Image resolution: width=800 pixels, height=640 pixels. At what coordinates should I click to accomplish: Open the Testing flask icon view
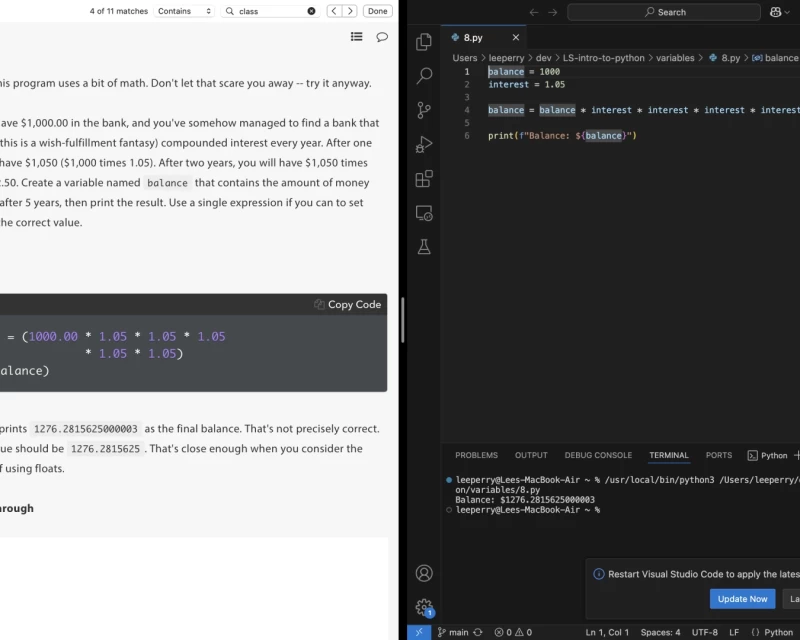[424, 247]
